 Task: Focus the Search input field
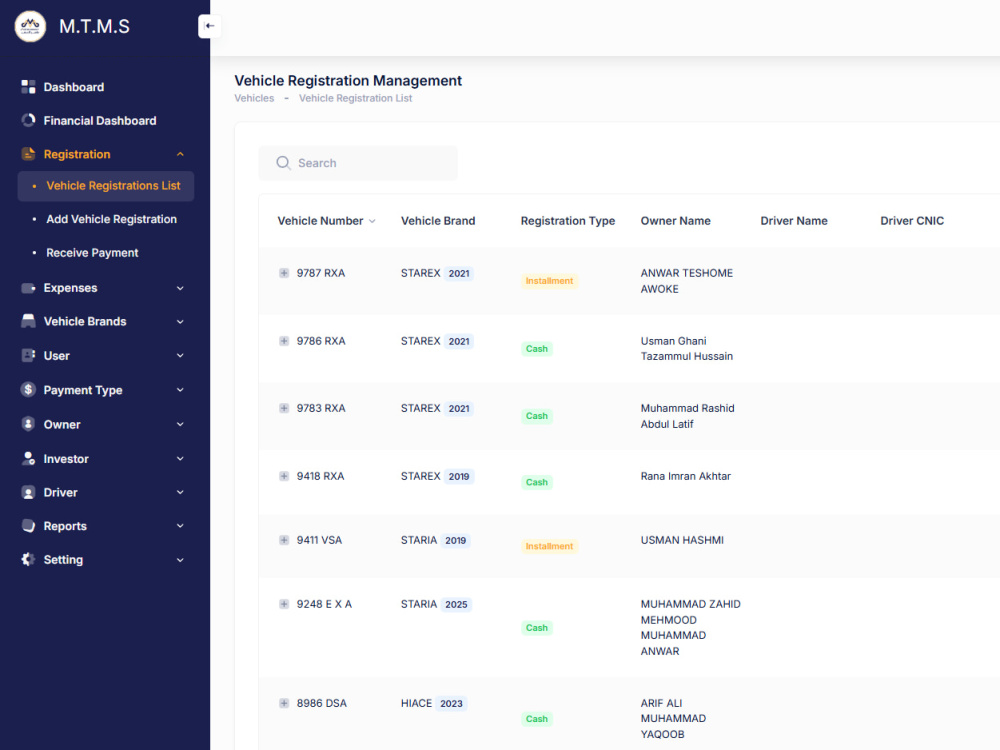tap(358, 163)
